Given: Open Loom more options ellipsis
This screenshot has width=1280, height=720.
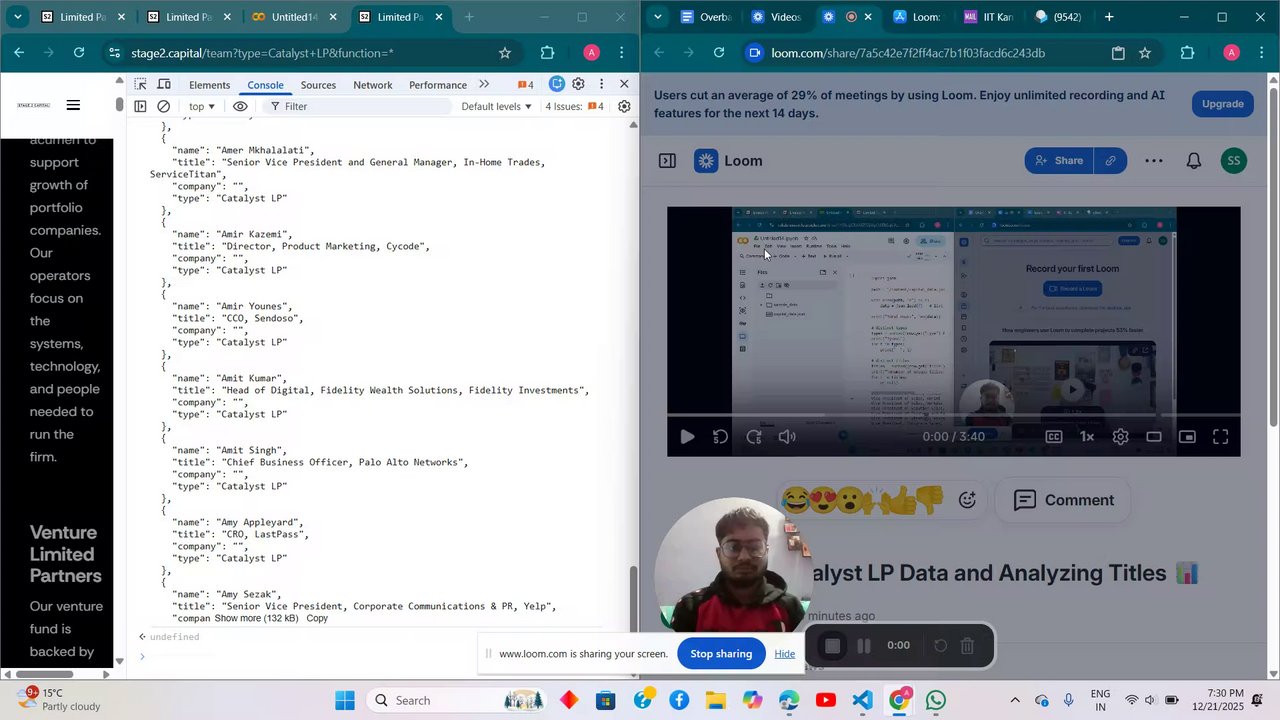Looking at the screenshot, I should [1153, 160].
